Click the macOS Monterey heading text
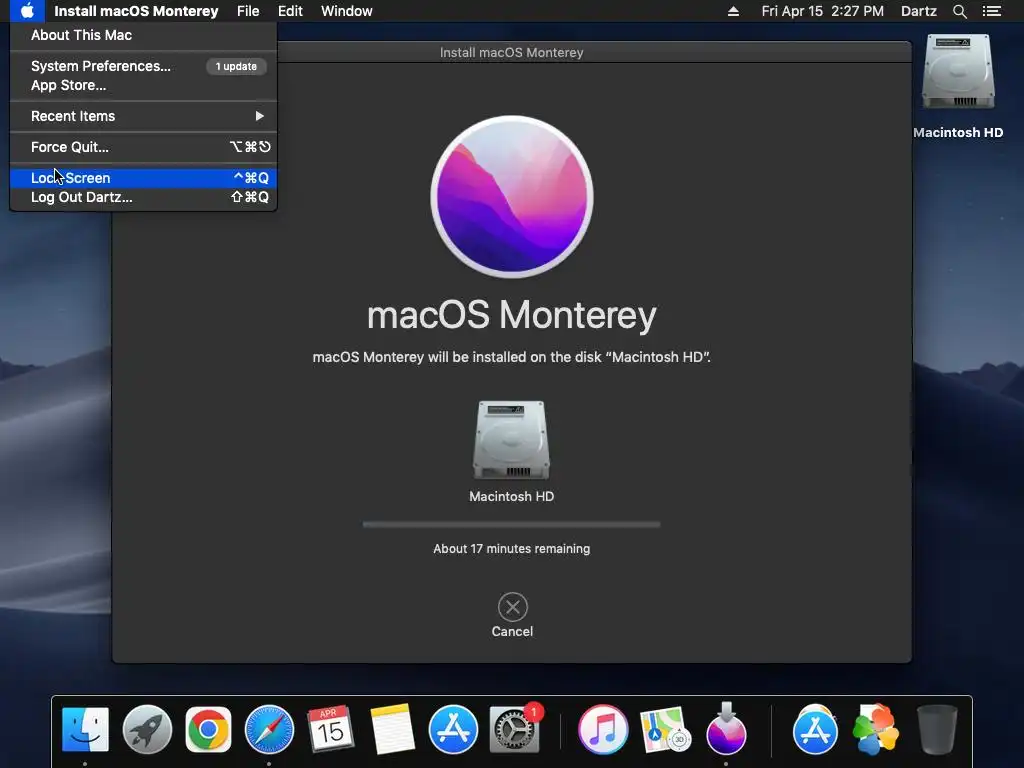 coord(511,315)
